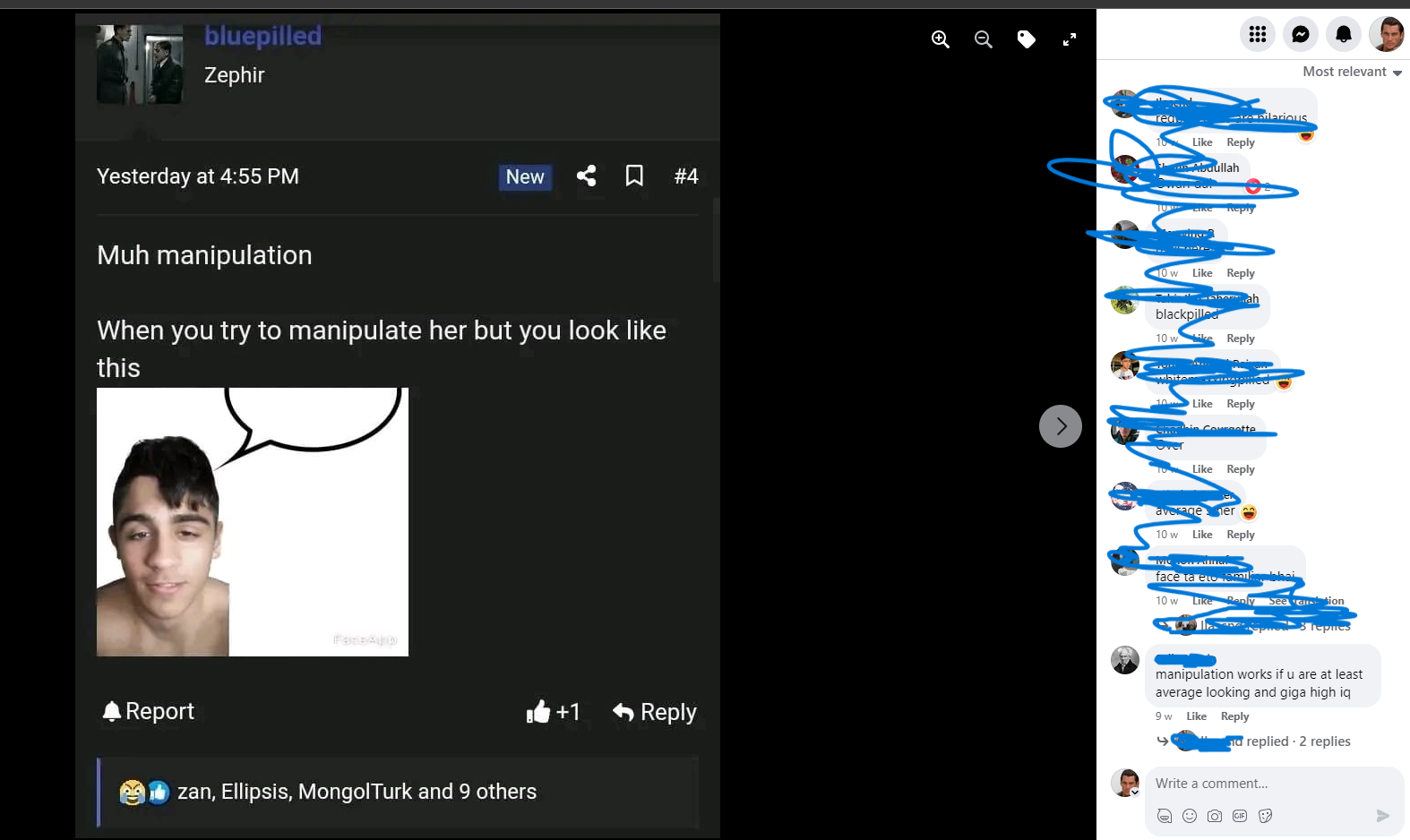Like the 'manipulation works' comment
This screenshot has width=1410, height=840.
tap(1196, 716)
